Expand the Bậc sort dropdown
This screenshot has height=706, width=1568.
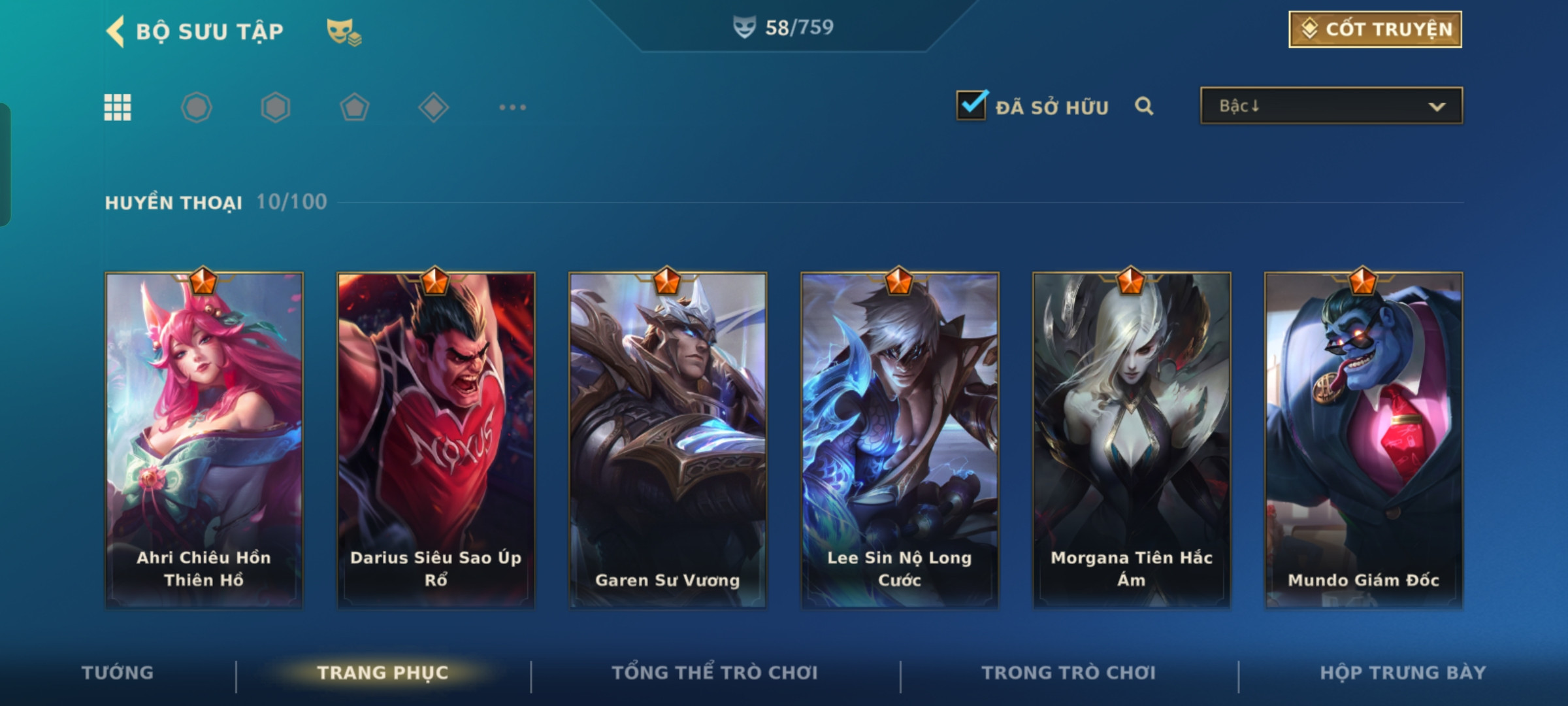click(x=1331, y=106)
